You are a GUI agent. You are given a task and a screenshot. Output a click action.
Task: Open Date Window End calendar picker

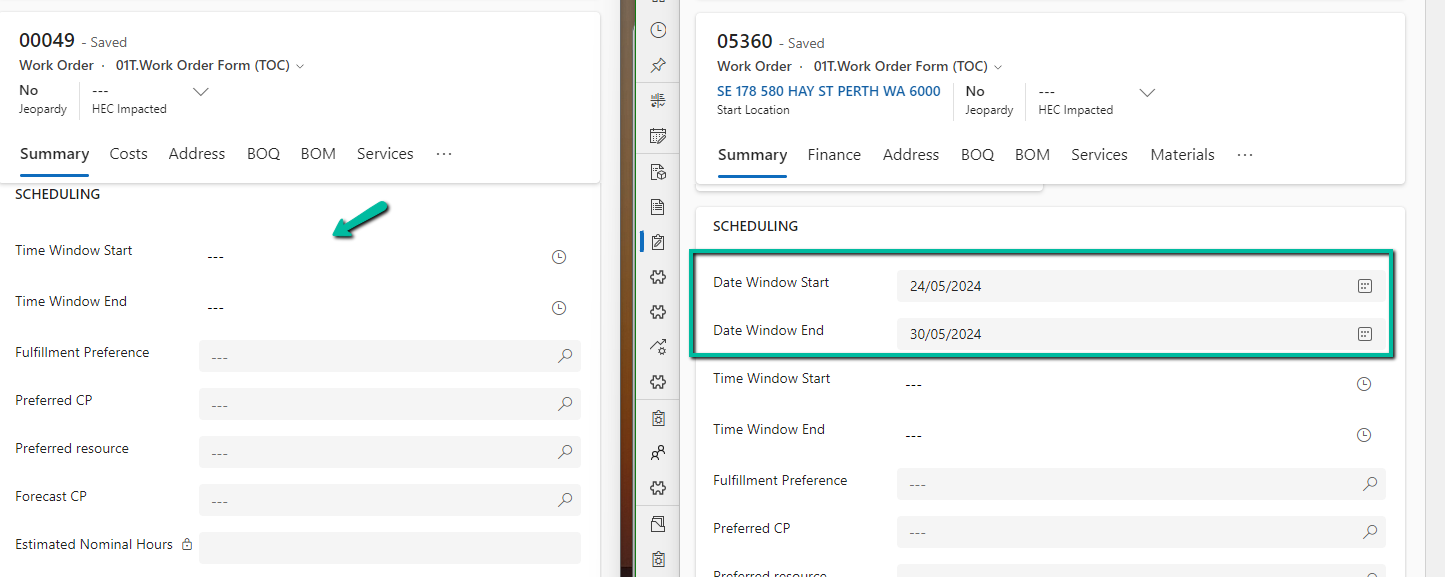click(x=1364, y=334)
